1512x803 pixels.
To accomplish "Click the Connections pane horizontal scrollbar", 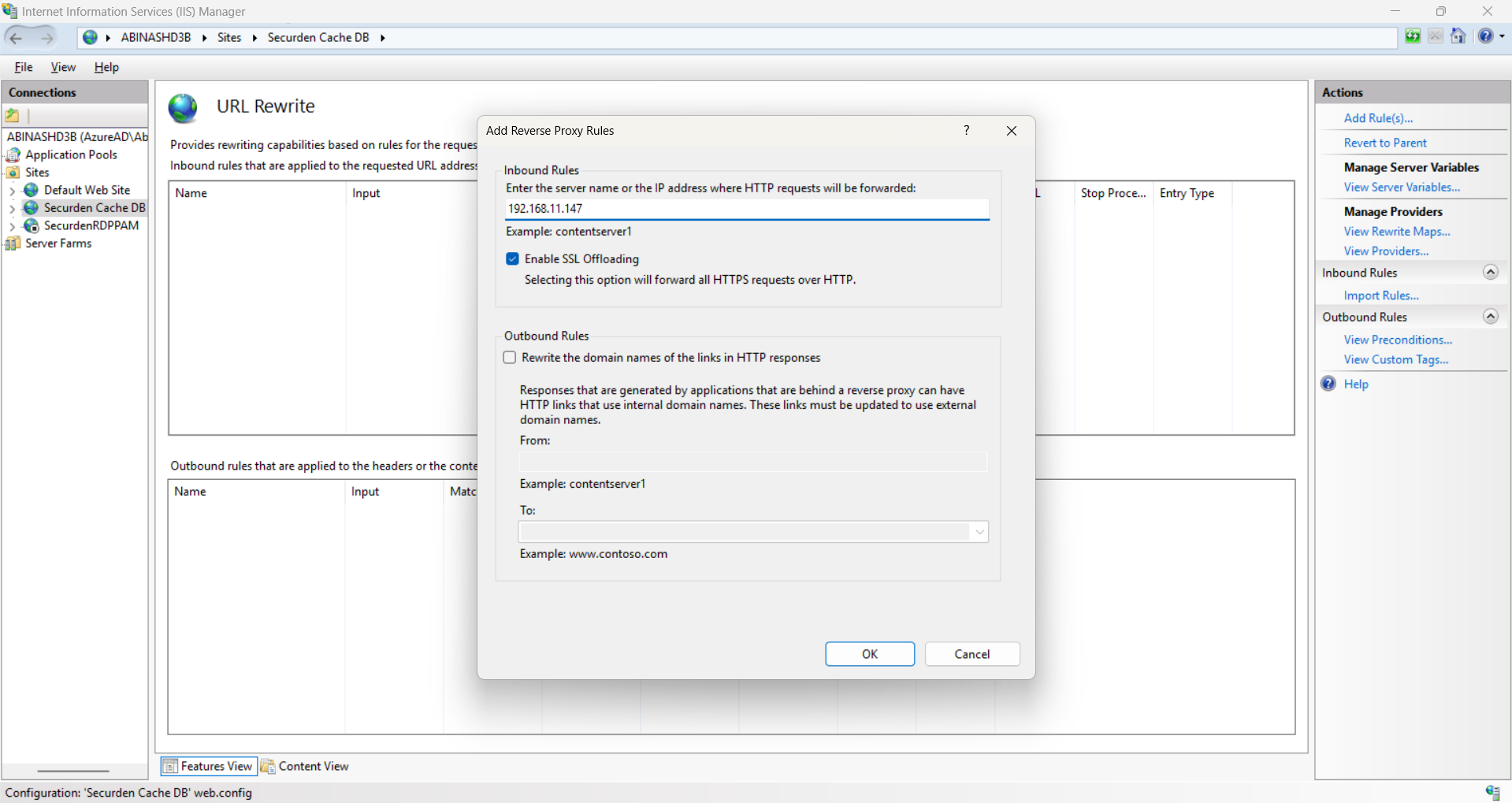I will [73, 771].
